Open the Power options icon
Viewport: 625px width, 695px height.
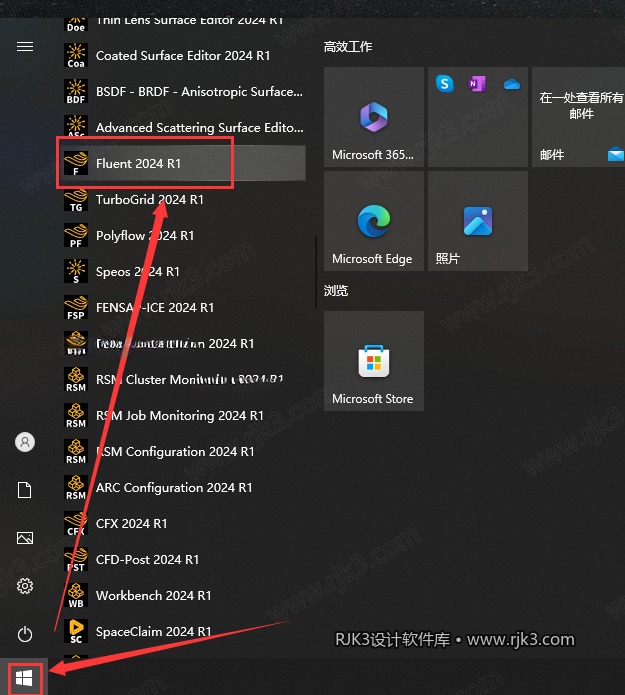[x=25, y=634]
